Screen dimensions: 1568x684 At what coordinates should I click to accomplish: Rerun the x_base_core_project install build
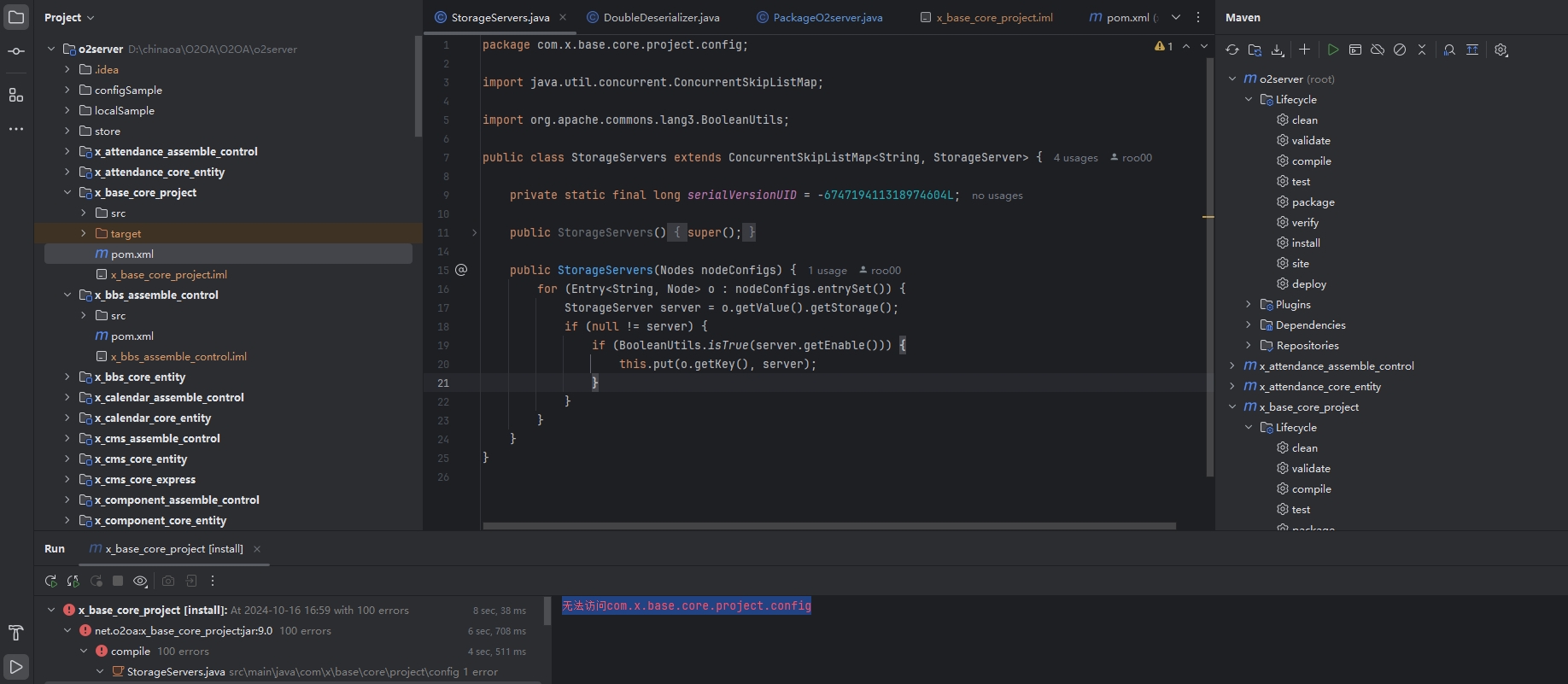tap(51, 582)
